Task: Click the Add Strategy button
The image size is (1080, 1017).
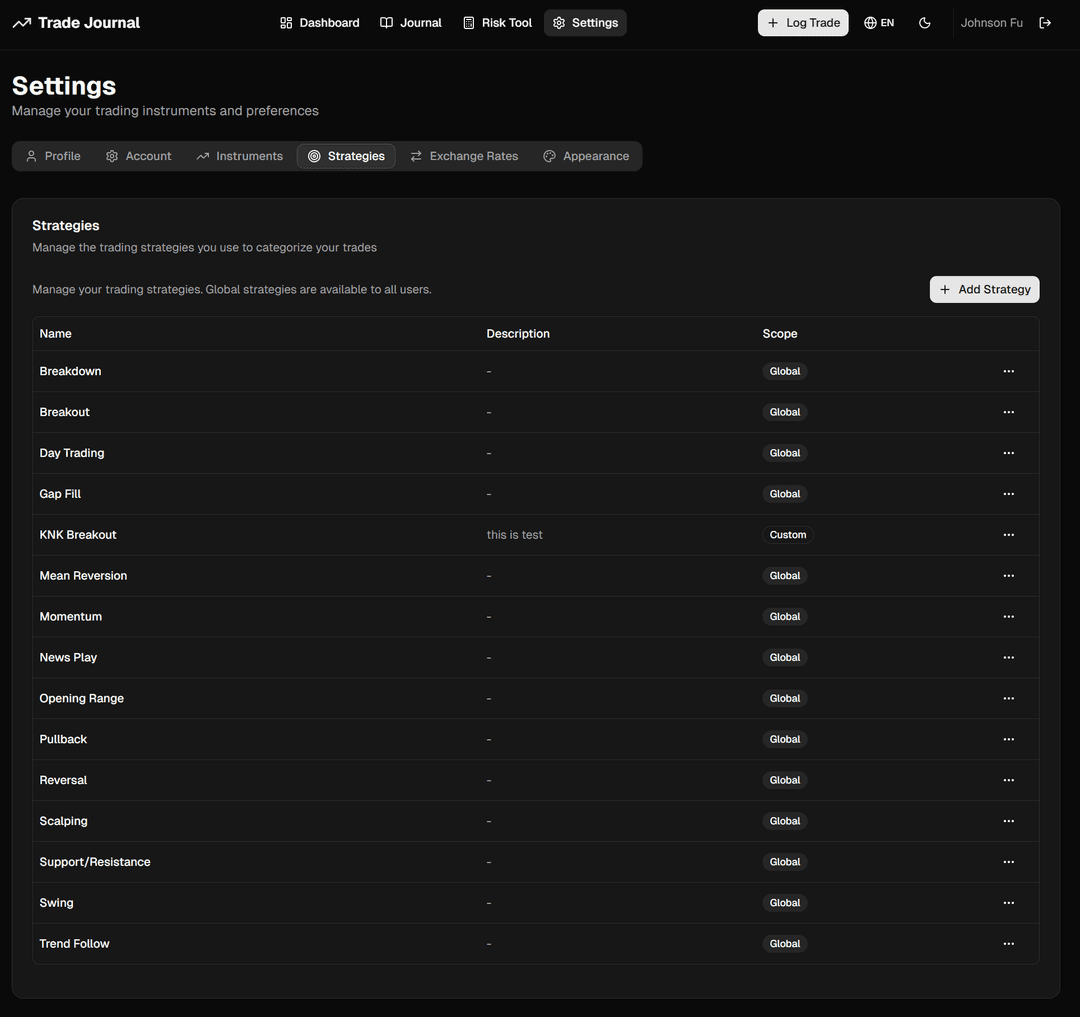Action: coord(984,289)
